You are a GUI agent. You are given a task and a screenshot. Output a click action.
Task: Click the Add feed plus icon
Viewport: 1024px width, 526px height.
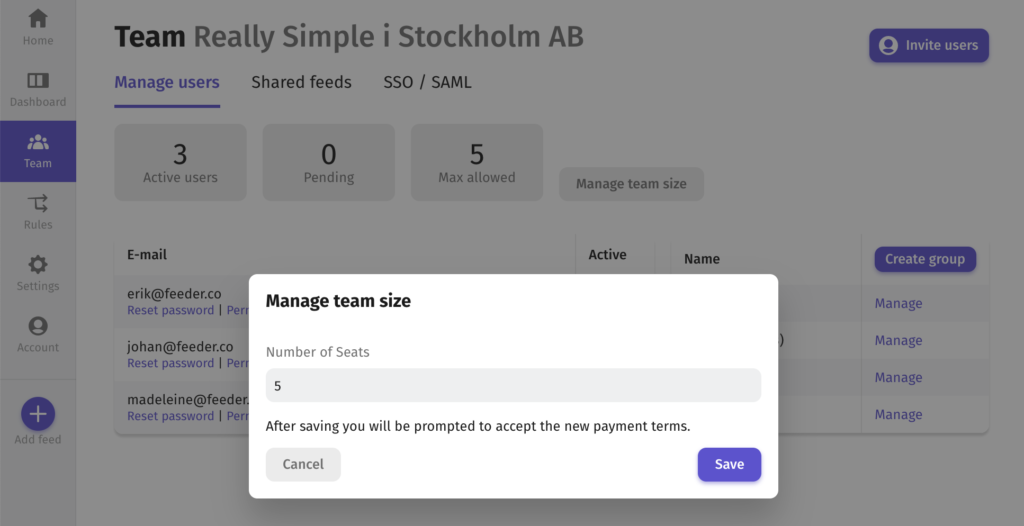(x=38, y=414)
